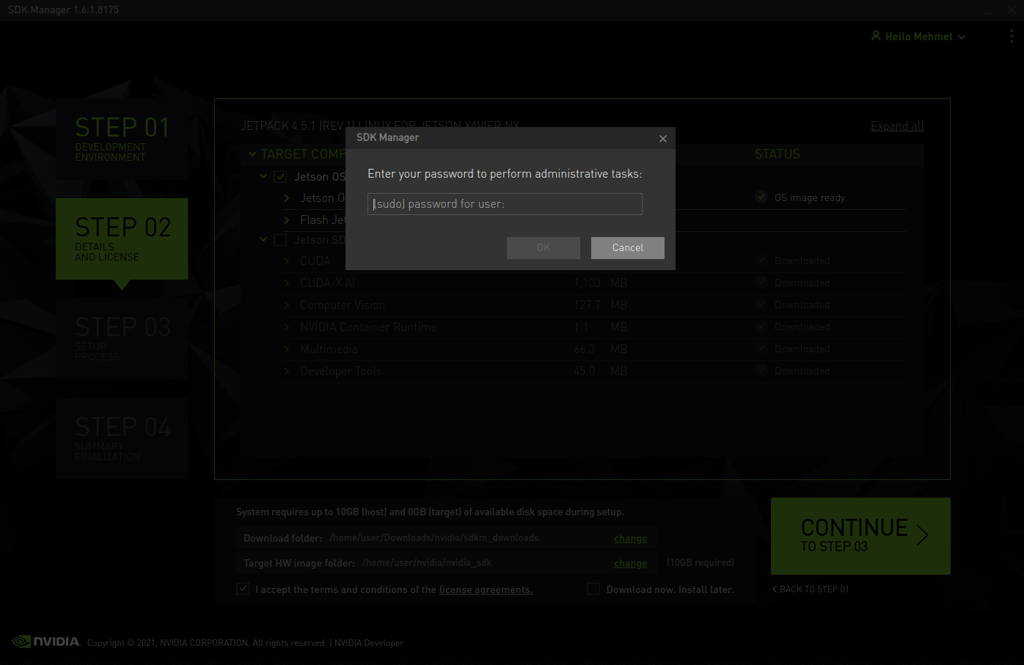Click the Developer Tools Downloaded status icon
The width and height of the screenshot is (1024, 665).
[x=761, y=371]
